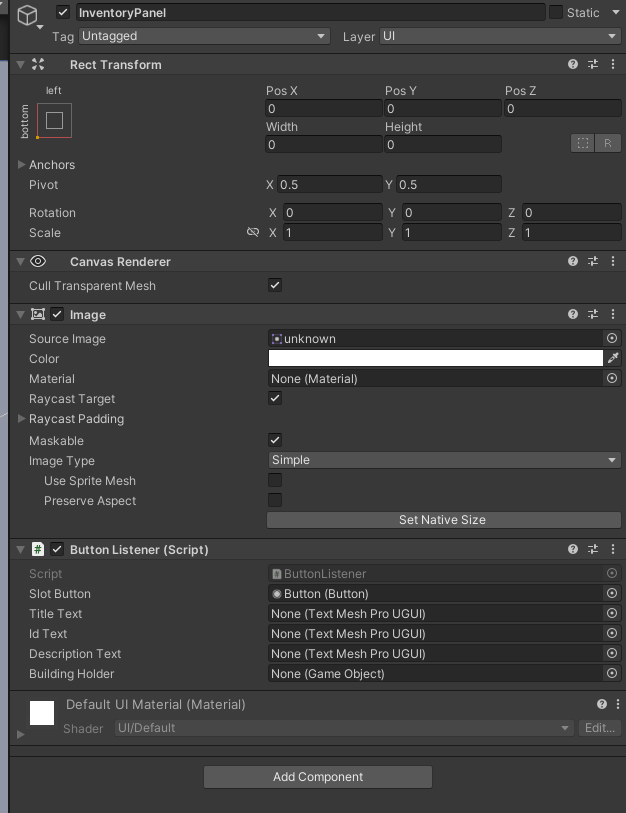Open Rect Transform more options menu
This screenshot has height=813, width=626.
[x=613, y=64]
